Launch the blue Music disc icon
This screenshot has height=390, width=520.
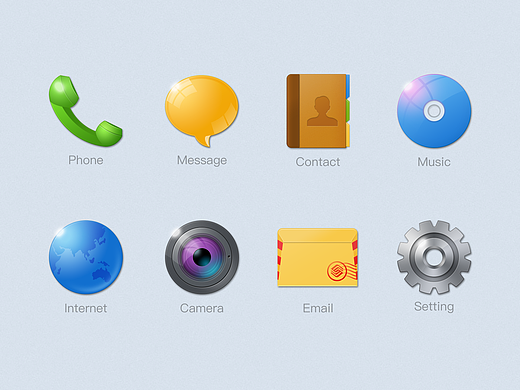click(x=434, y=111)
